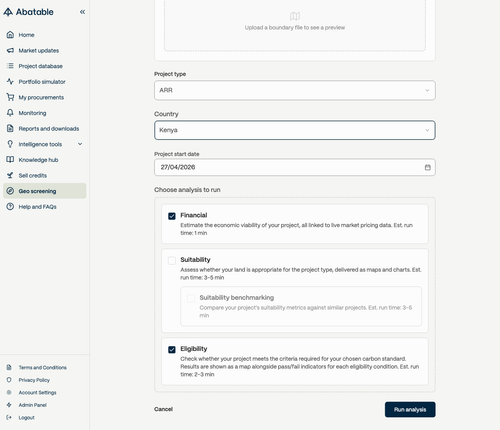This screenshot has height=430, width=500.
Task: Uncheck the Financial analysis checkbox
Action: coord(172,216)
